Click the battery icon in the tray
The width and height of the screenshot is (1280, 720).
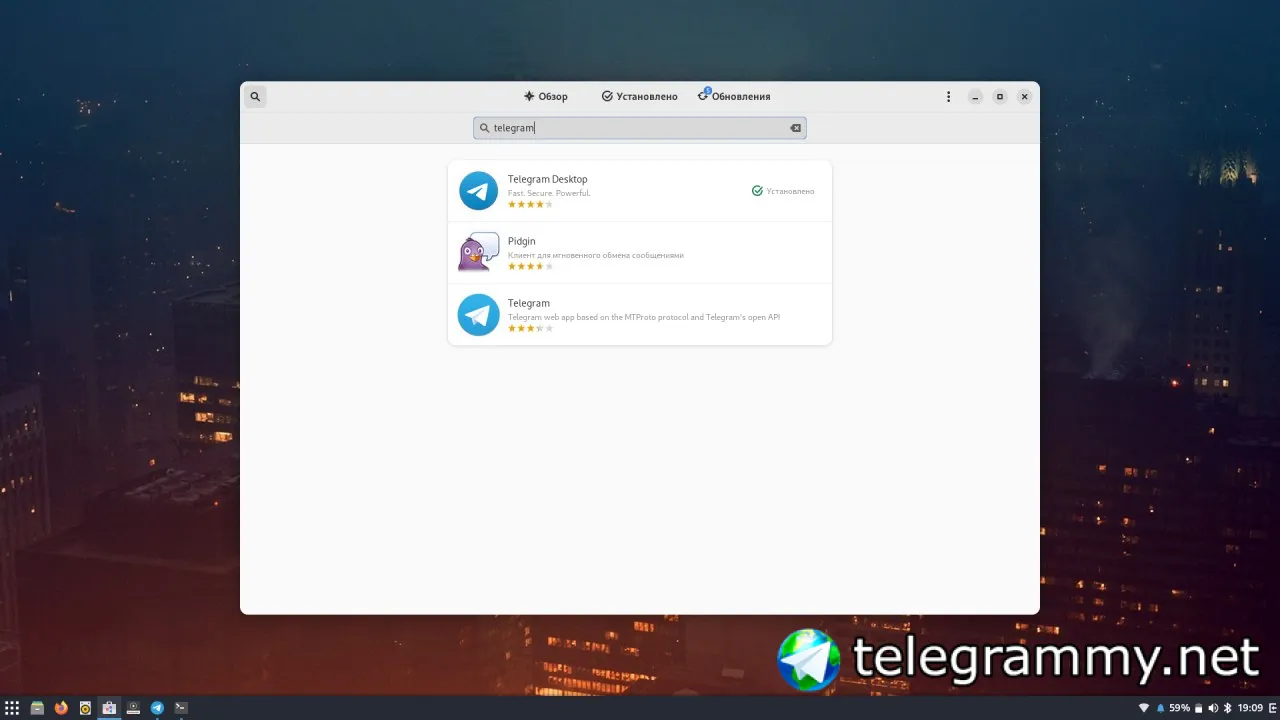(x=1198, y=708)
